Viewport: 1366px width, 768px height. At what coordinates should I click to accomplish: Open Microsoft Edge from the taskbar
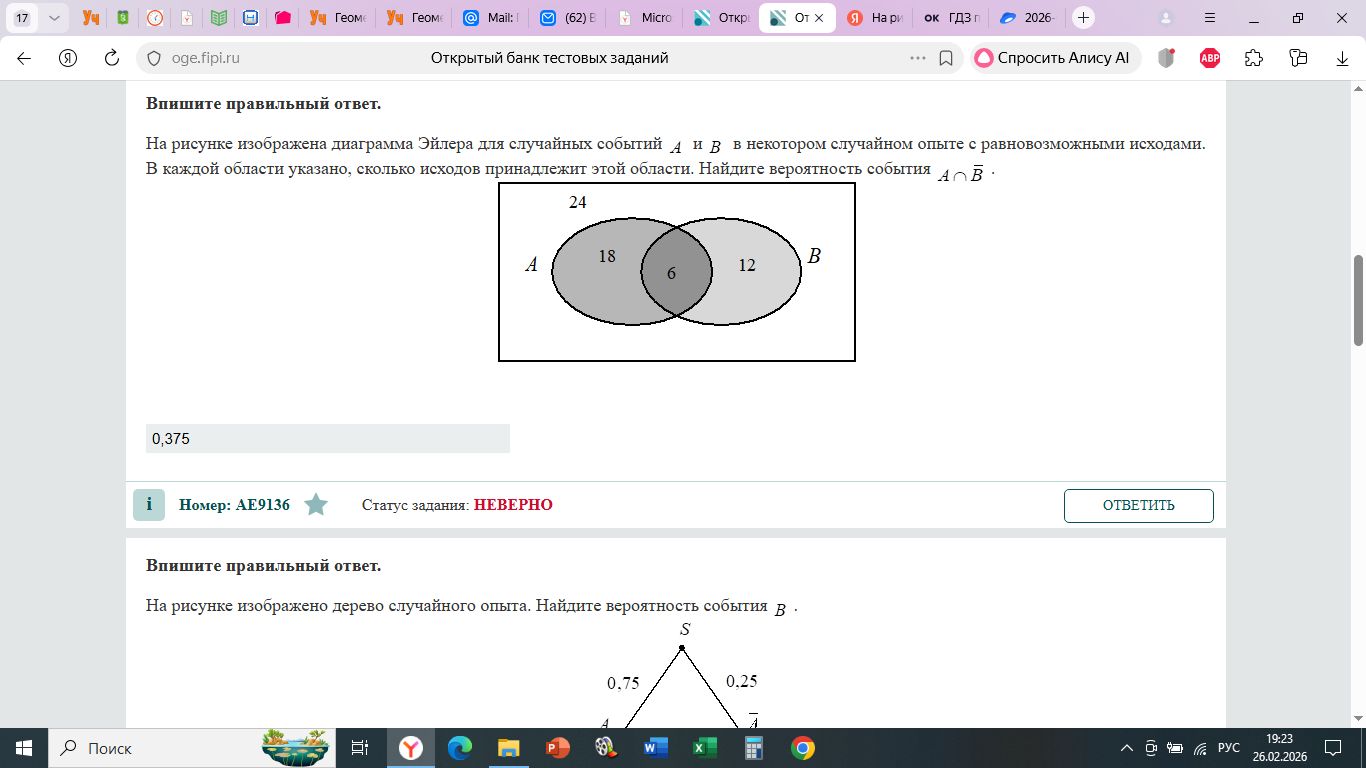click(x=460, y=748)
